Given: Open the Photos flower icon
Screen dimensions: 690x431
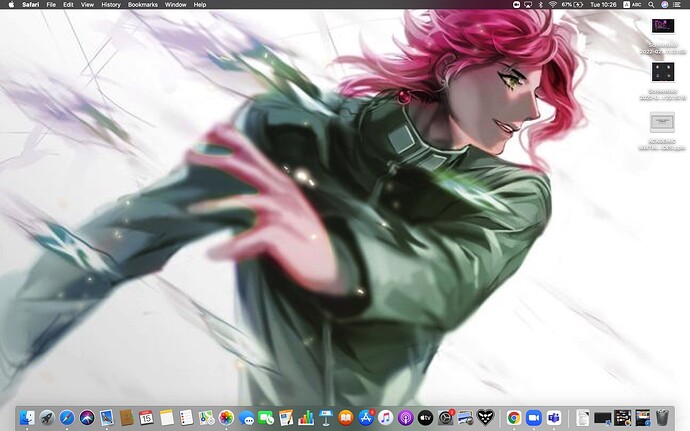Looking at the screenshot, I should (x=226, y=417).
